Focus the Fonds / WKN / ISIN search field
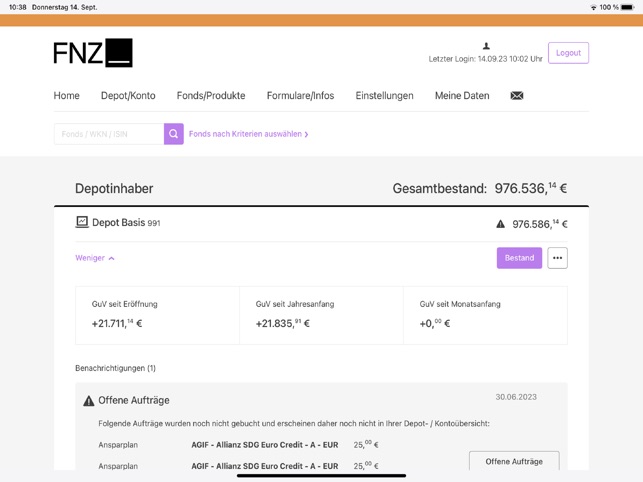 click(x=108, y=134)
